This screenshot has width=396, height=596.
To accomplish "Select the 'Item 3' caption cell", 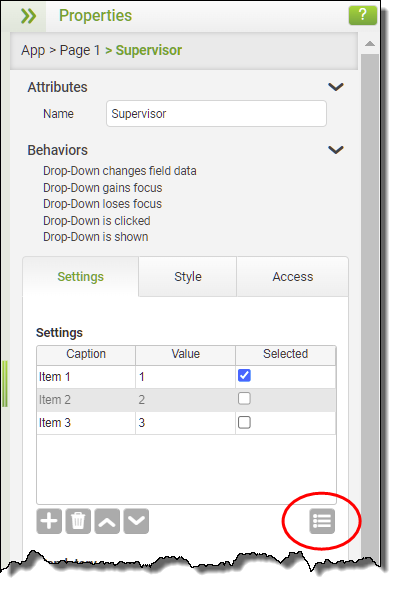I will (86, 423).
